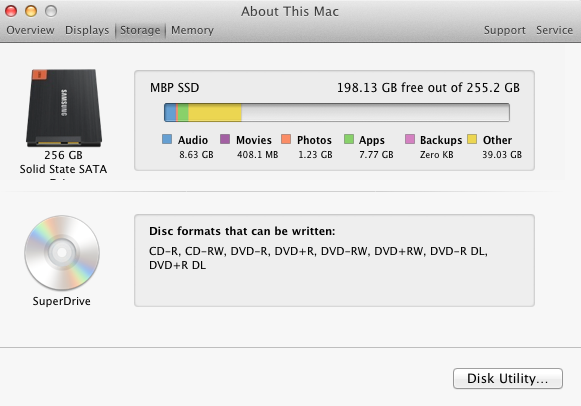
Task: Click the purple Movies legend swatch
Action: point(225,139)
